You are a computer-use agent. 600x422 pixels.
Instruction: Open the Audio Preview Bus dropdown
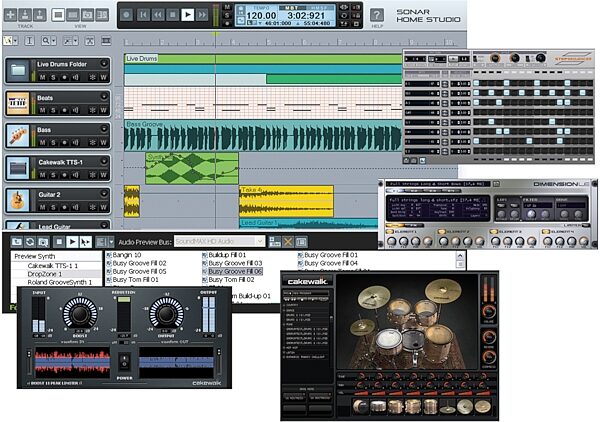click(260, 241)
